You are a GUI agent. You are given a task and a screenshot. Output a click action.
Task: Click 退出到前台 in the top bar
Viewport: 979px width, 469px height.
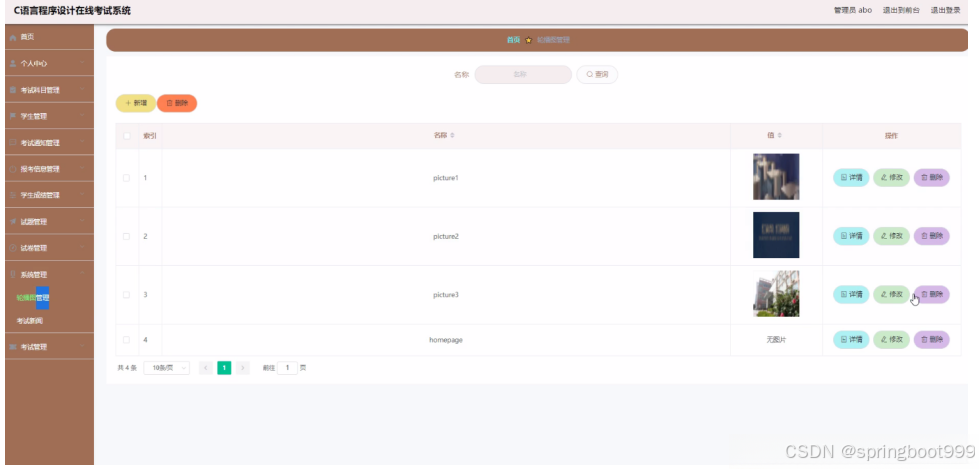tap(901, 11)
